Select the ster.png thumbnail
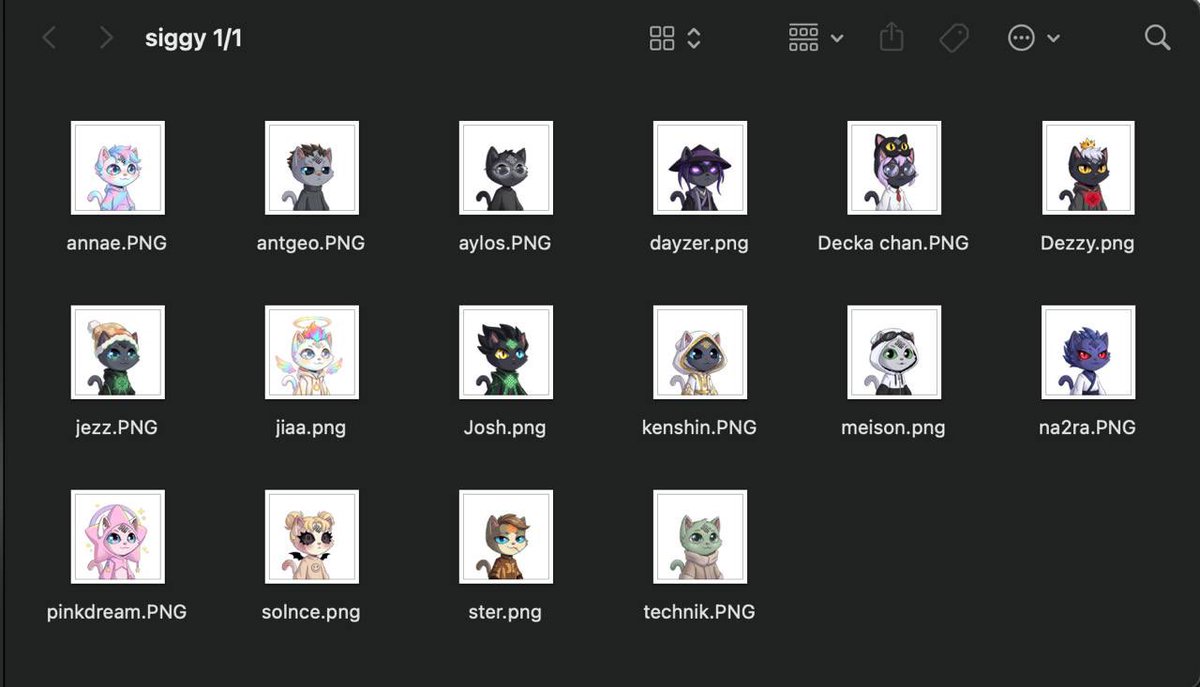 point(506,537)
